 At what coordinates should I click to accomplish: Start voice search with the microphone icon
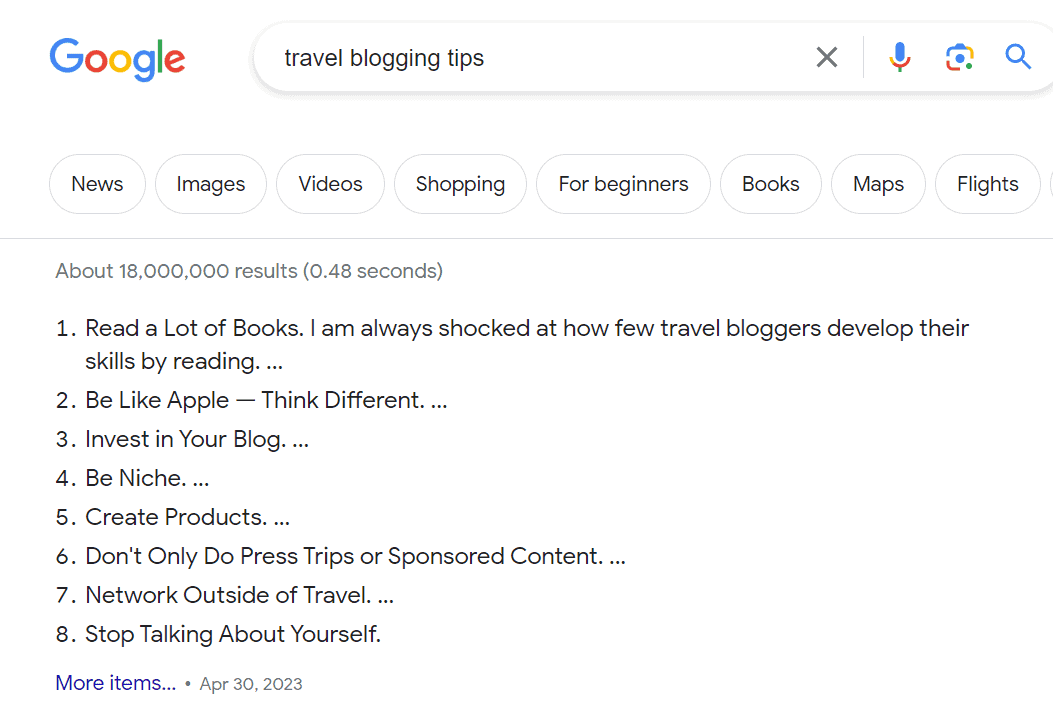899,58
